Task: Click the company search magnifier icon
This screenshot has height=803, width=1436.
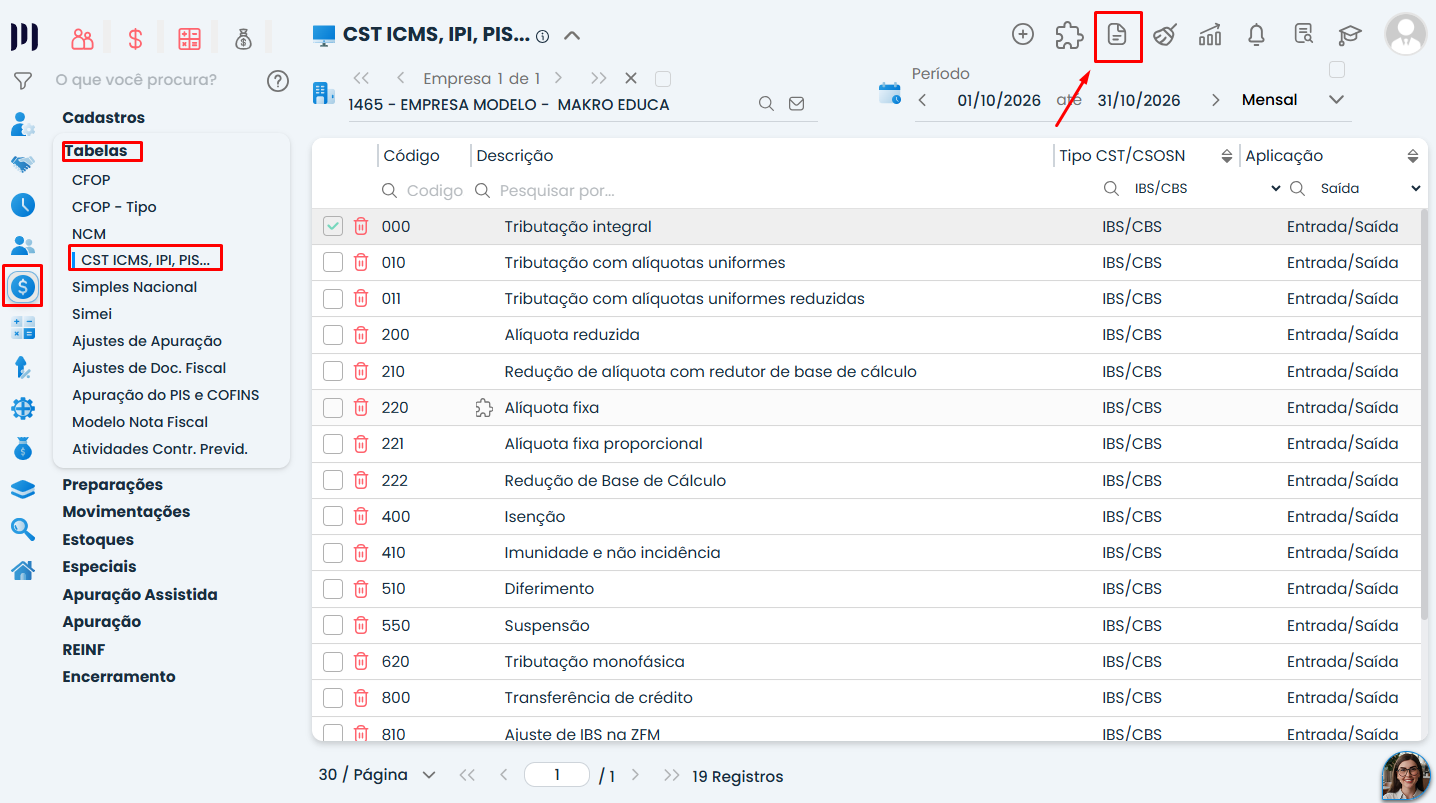Action: point(766,103)
